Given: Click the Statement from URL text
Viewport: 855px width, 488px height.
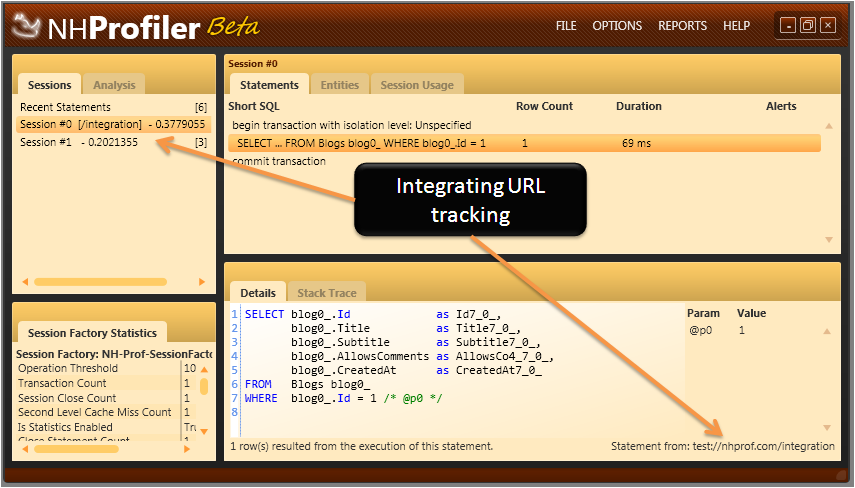Looking at the screenshot, I should tap(722, 446).
